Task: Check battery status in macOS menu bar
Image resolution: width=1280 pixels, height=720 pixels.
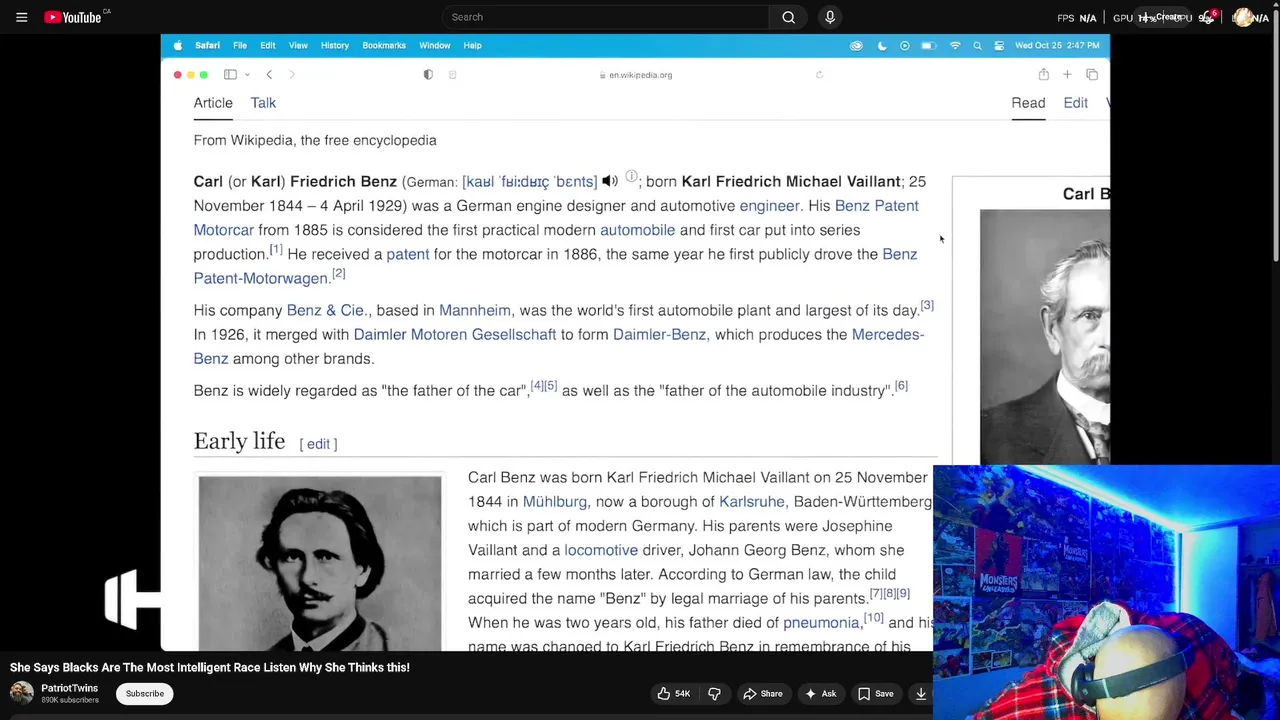Action: 928,45
